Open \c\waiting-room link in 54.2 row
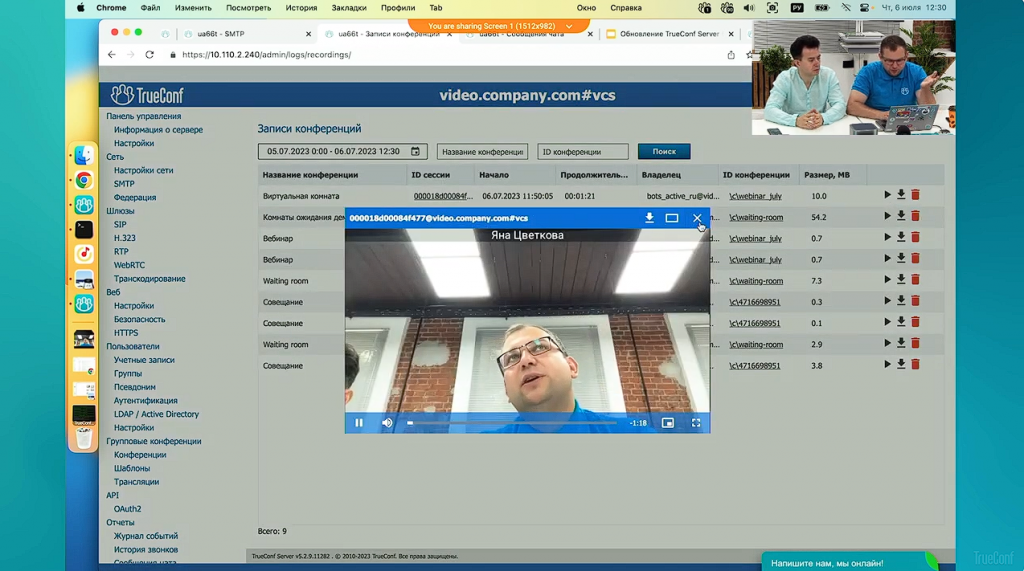 tap(756, 218)
